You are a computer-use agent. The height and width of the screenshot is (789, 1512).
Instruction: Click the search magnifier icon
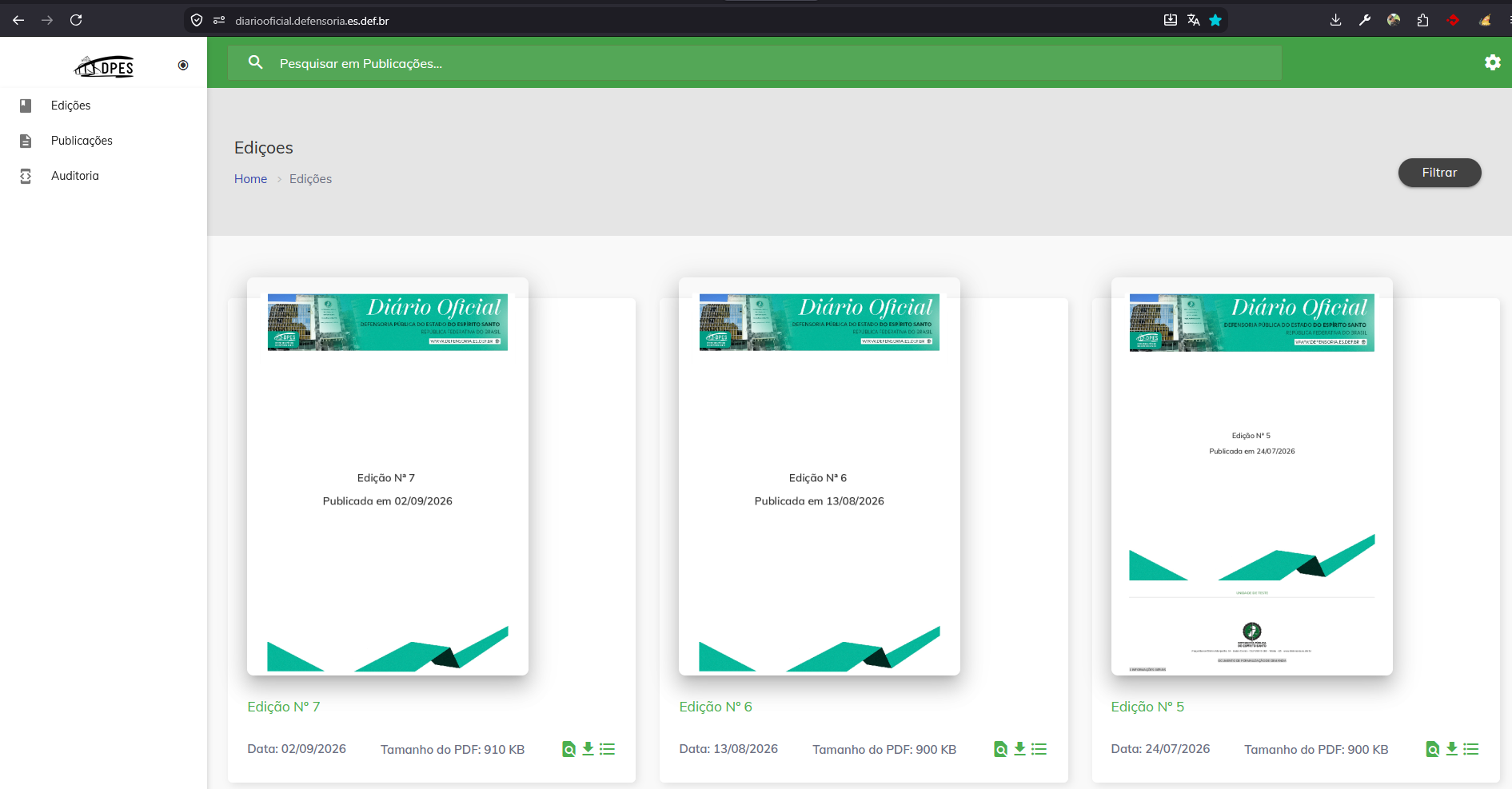click(256, 62)
